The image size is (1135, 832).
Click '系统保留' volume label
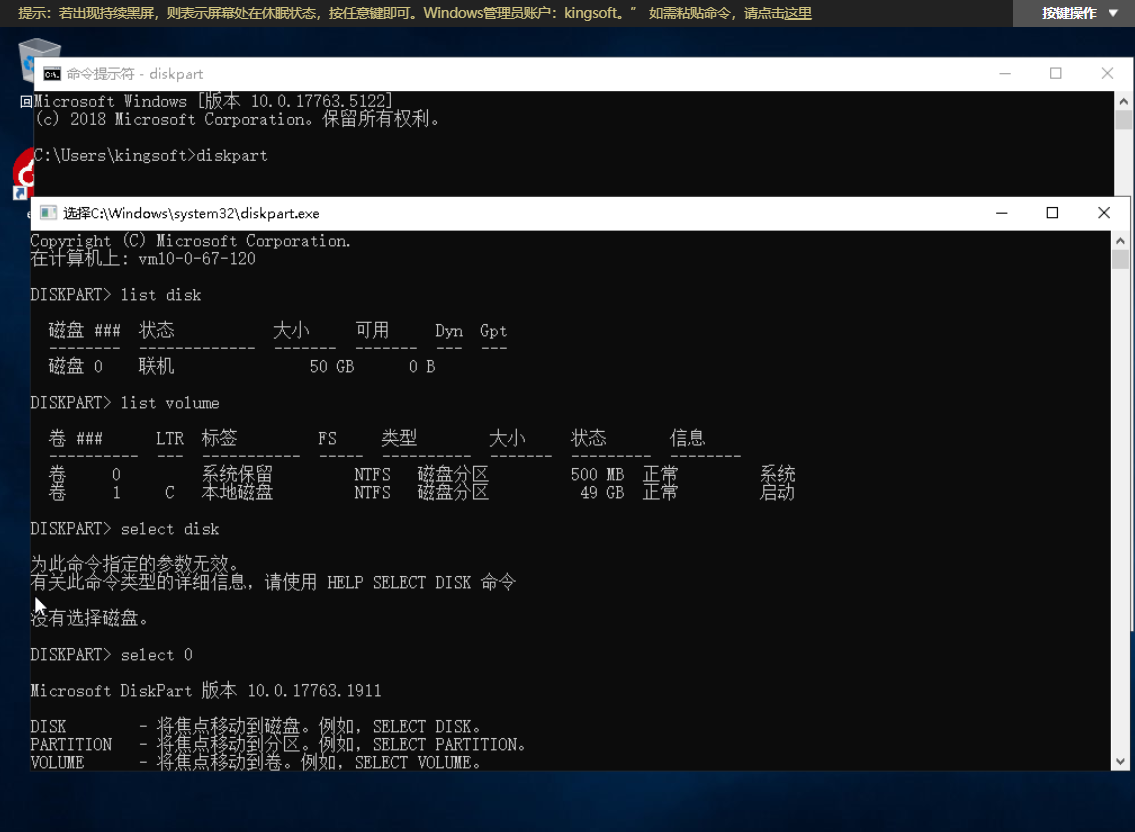(237, 474)
